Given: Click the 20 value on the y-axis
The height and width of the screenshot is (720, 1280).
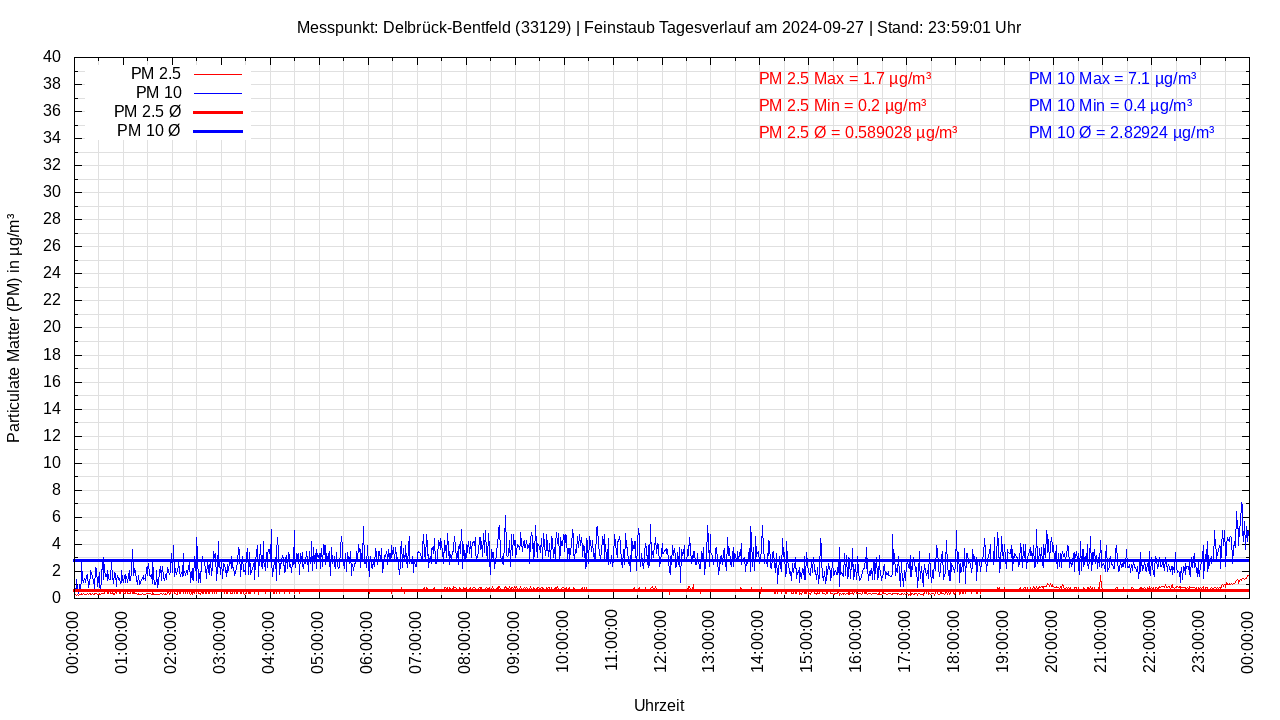Looking at the screenshot, I should [x=52, y=327].
